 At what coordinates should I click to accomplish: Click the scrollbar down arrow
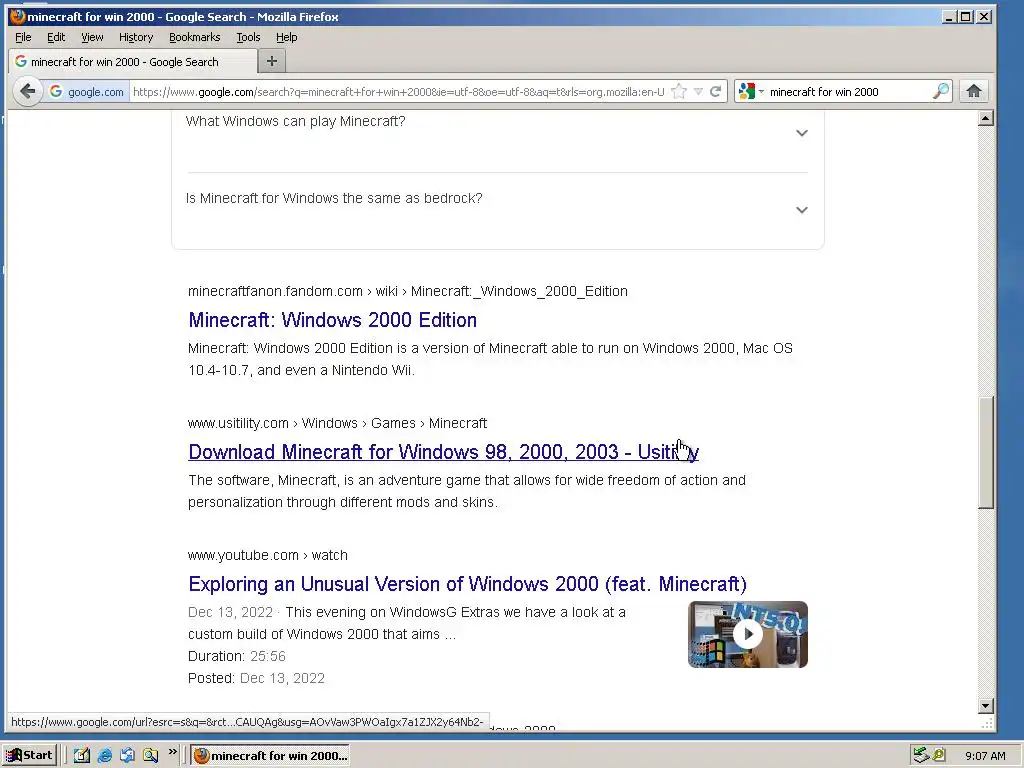coord(986,705)
